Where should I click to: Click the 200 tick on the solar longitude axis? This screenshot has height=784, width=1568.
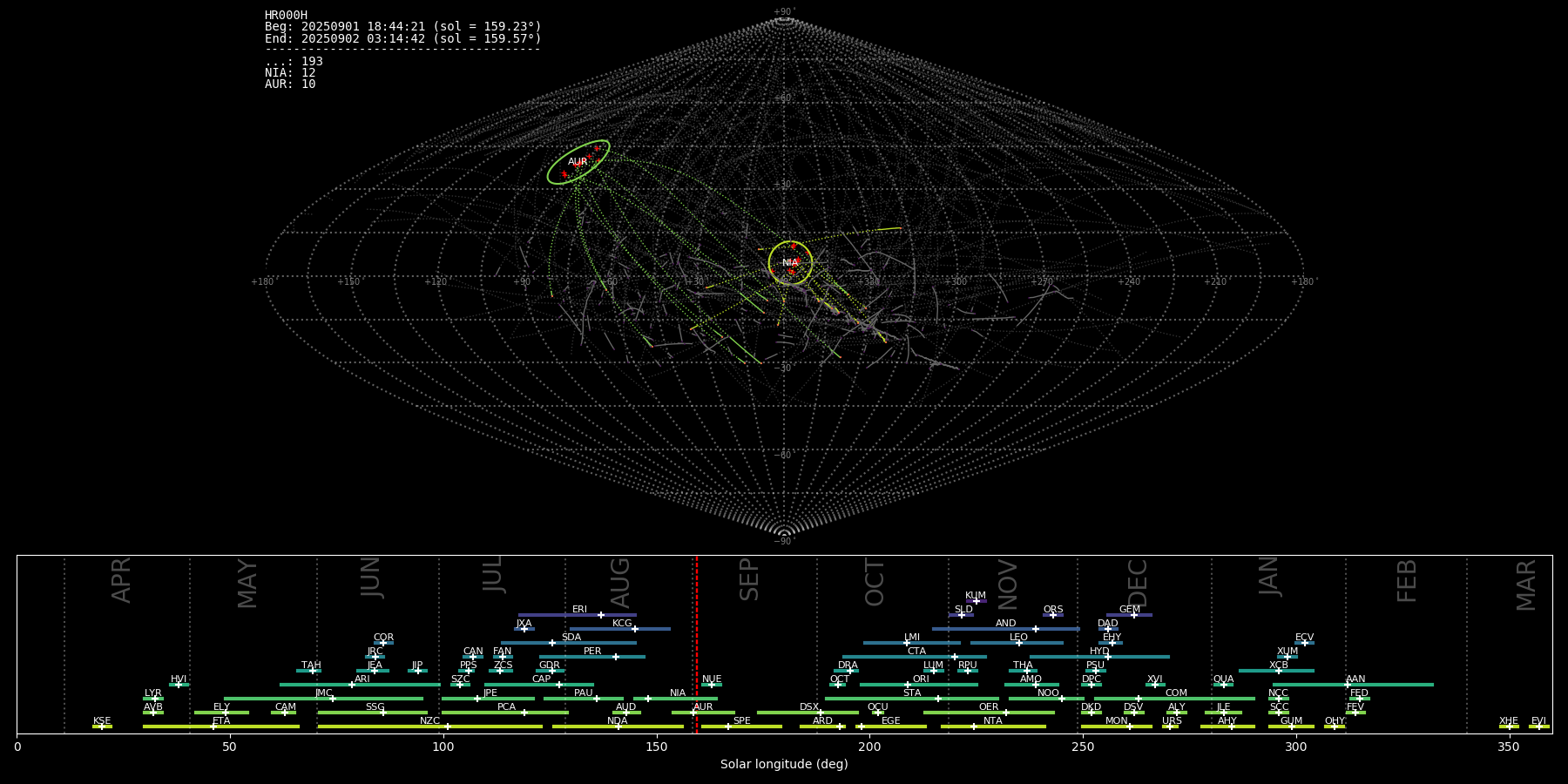869,747
